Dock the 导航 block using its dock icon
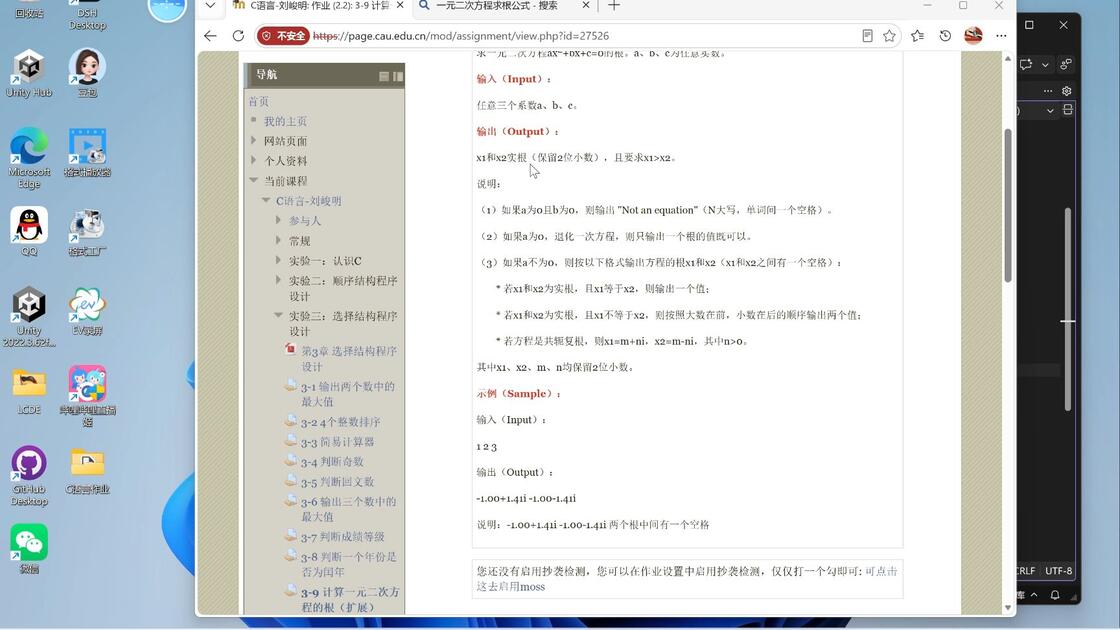Viewport: 1120px width, 630px height. point(398,76)
